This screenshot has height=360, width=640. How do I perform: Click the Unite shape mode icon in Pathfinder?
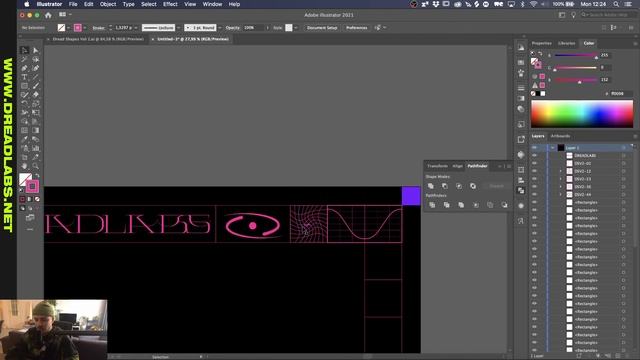[431, 186]
